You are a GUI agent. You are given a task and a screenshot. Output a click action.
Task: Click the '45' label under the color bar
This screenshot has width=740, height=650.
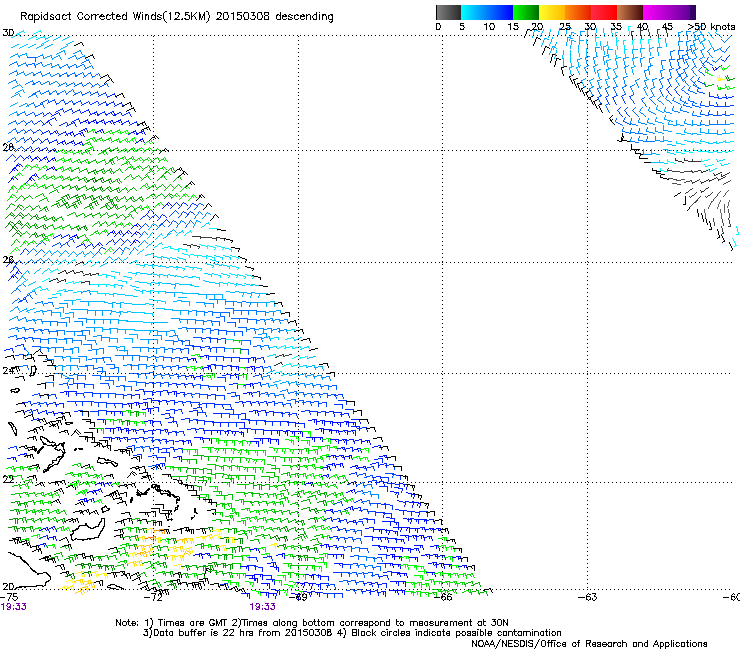(667, 26)
